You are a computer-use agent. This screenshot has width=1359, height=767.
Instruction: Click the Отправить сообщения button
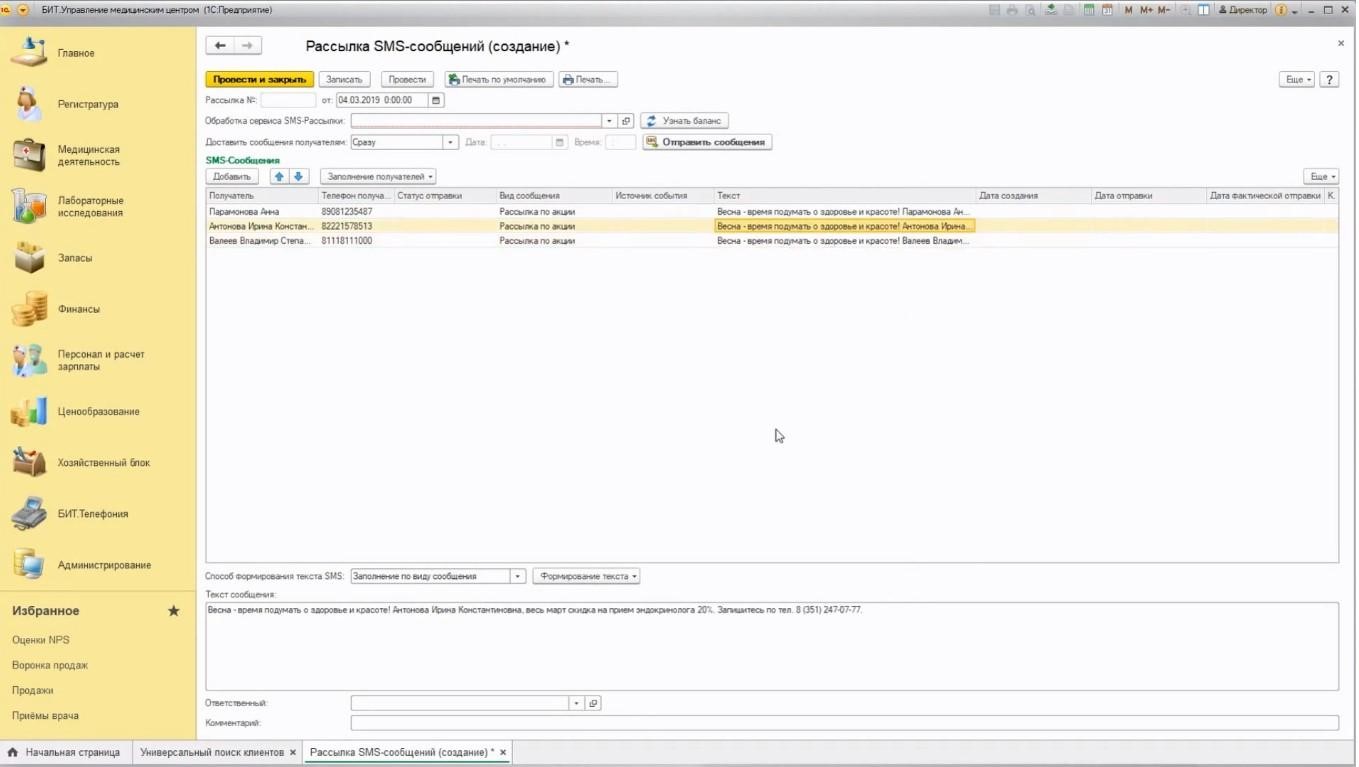pyautogui.click(x=707, y=142)
